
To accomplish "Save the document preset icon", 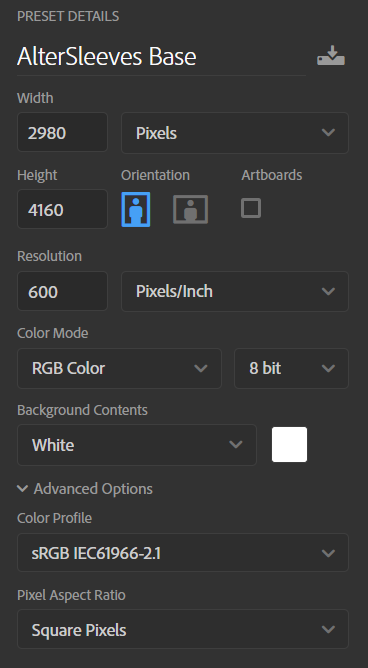I will (331, 55).
